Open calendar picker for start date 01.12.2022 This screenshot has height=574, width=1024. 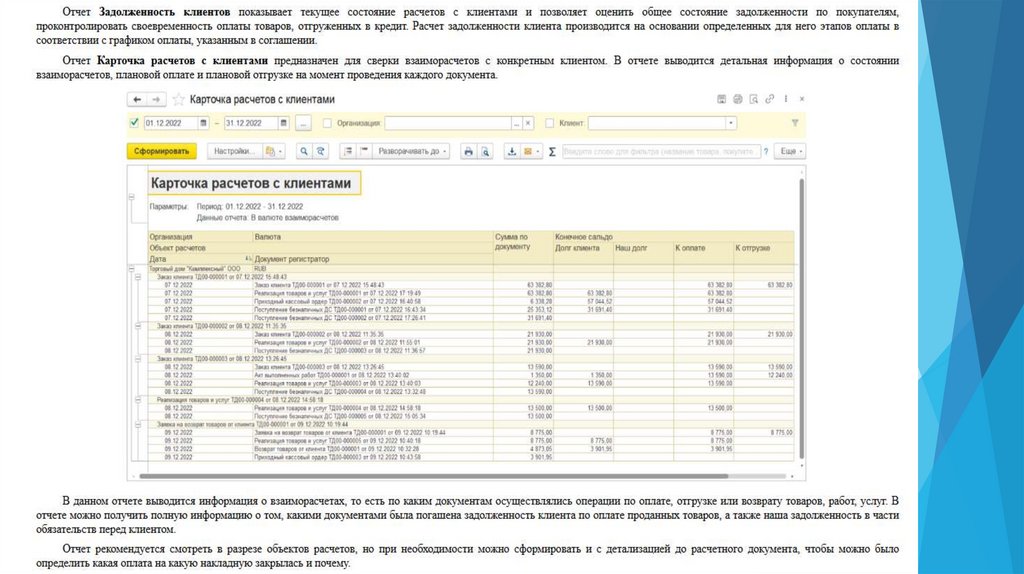point(203,123)
